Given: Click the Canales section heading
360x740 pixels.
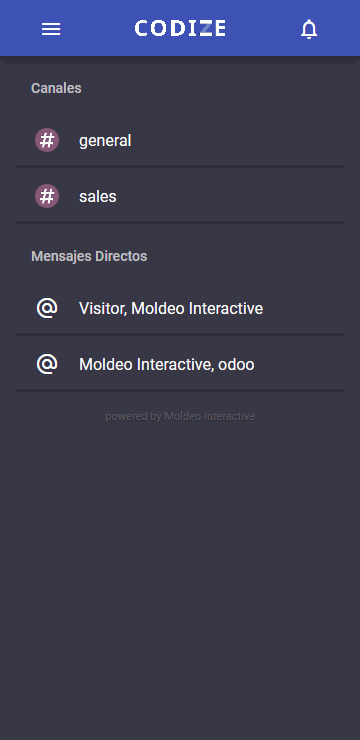Looking at the screenshot, I should 56,88.
